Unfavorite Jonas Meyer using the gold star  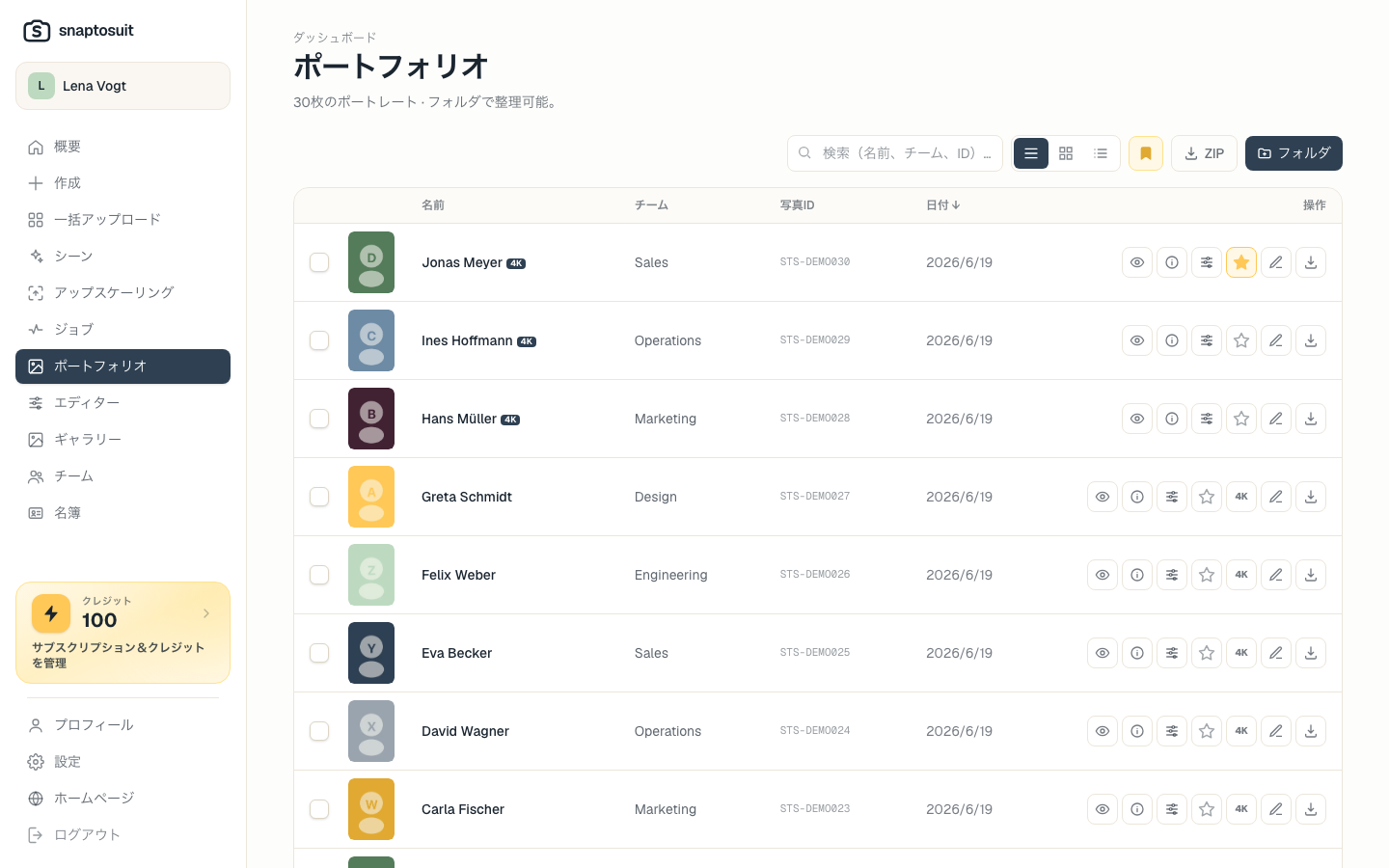tap(1241, 262)
